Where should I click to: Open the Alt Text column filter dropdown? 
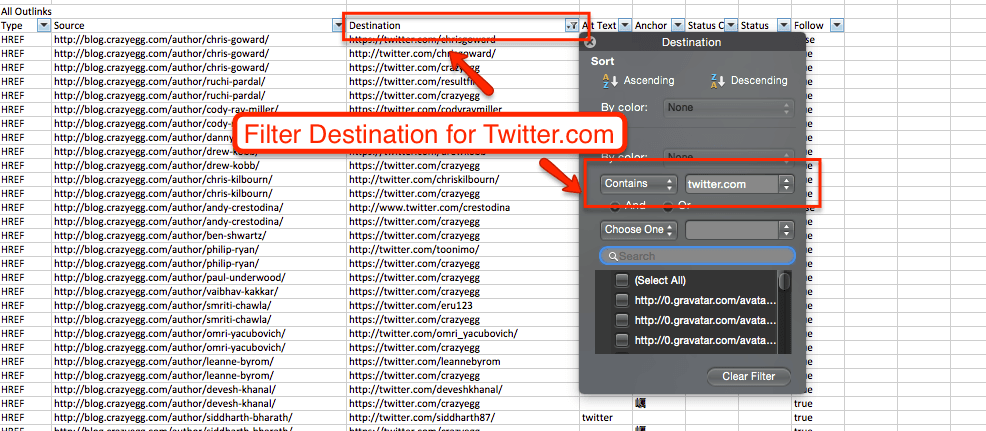pyautogui.click(x=624, y=26)
